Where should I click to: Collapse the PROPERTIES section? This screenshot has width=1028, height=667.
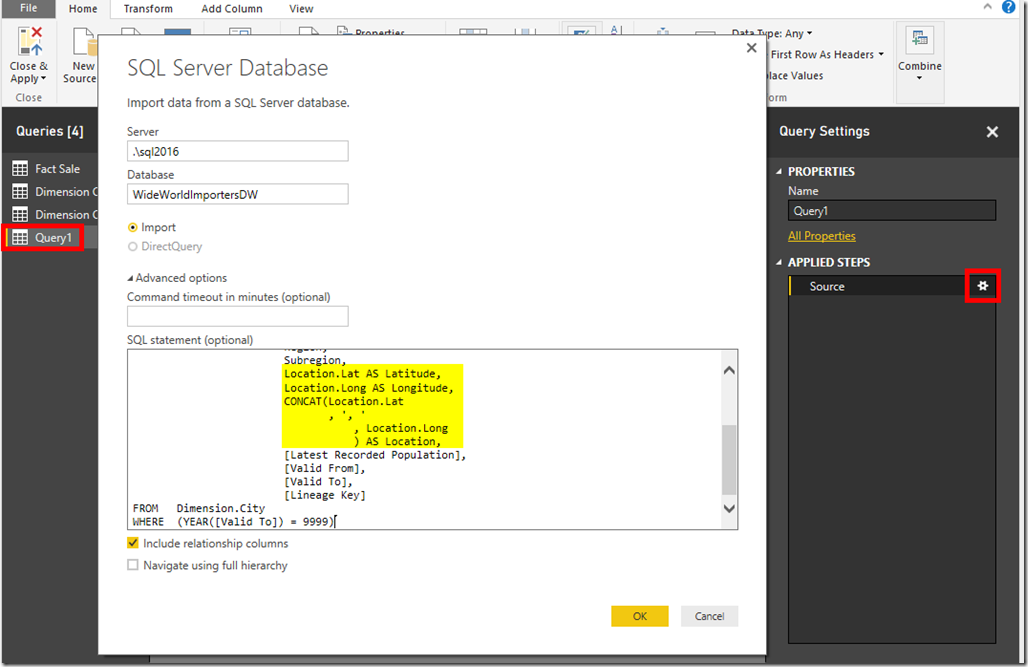point(780,172)
